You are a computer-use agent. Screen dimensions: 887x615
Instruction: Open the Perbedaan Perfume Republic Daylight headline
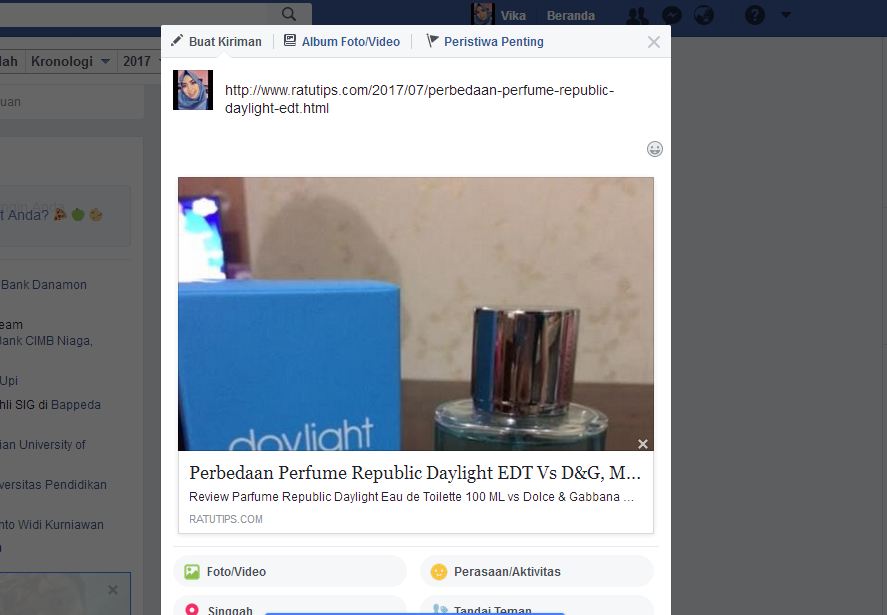[415, 472]
